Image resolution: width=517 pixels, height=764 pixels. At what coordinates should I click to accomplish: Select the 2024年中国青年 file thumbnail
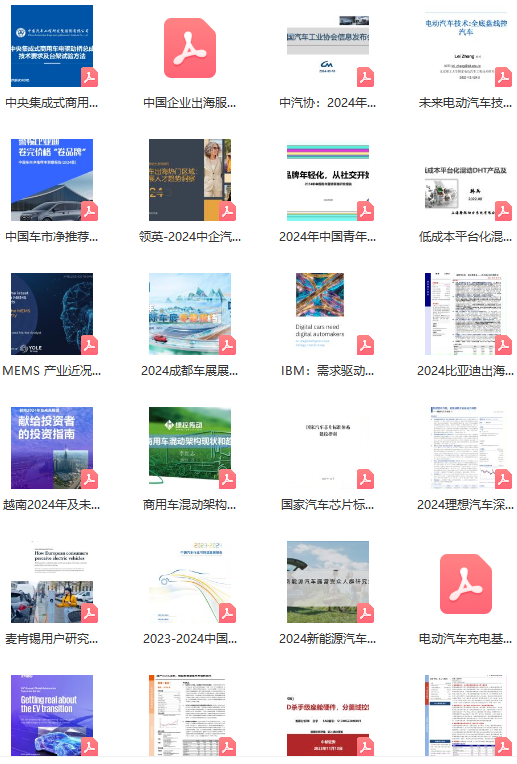point(328,180)
